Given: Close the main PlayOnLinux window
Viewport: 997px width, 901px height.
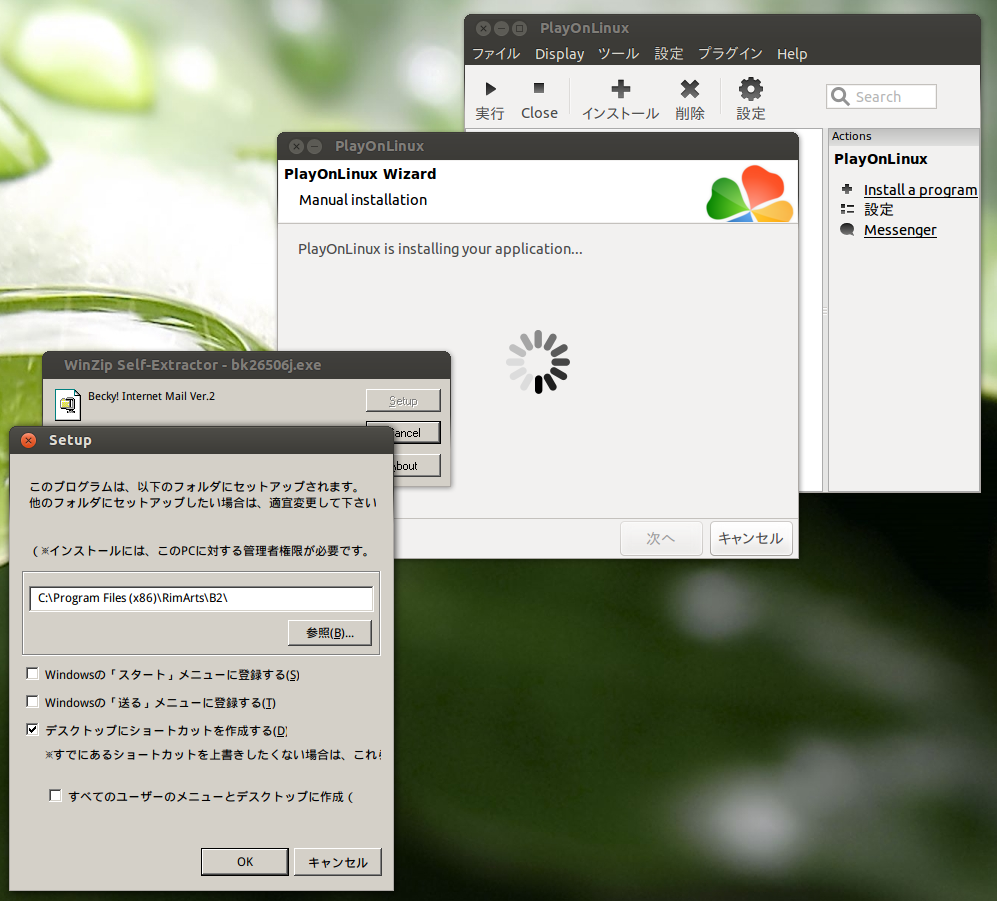Looking at the screenshot, I should pyautogui.click(x=484, y=28).
